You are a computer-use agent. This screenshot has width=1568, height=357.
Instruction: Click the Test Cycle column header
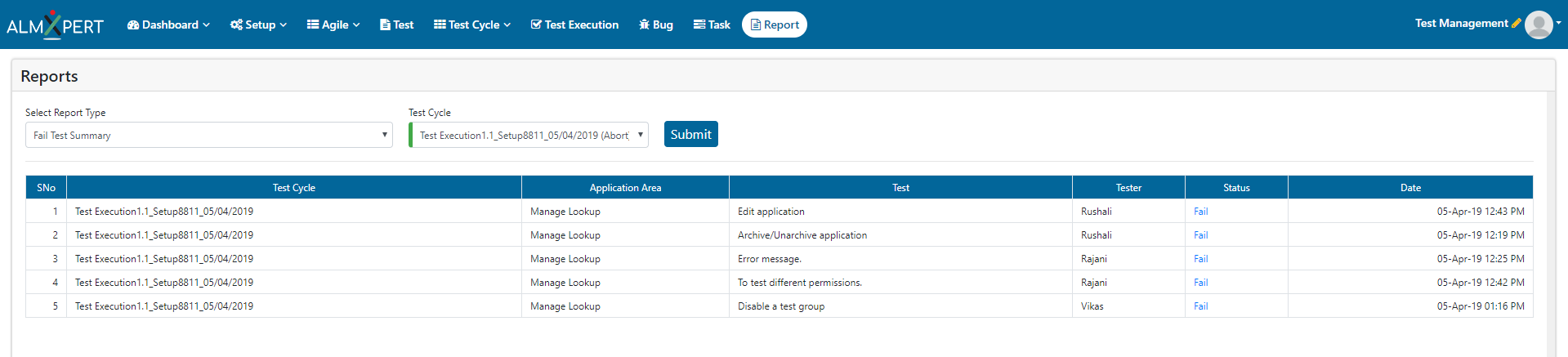coord(294,188)
